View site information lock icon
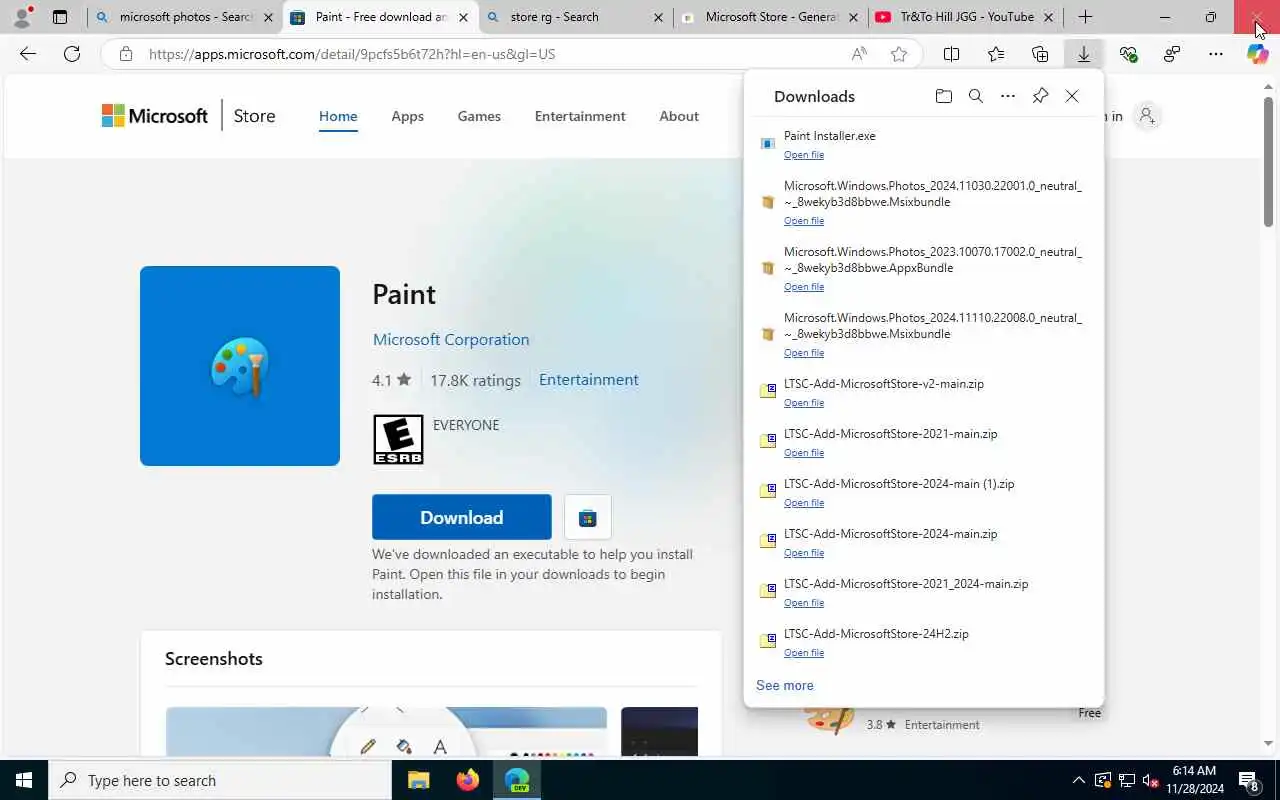This screenshot has height=800, width=1280. [126, 54]
